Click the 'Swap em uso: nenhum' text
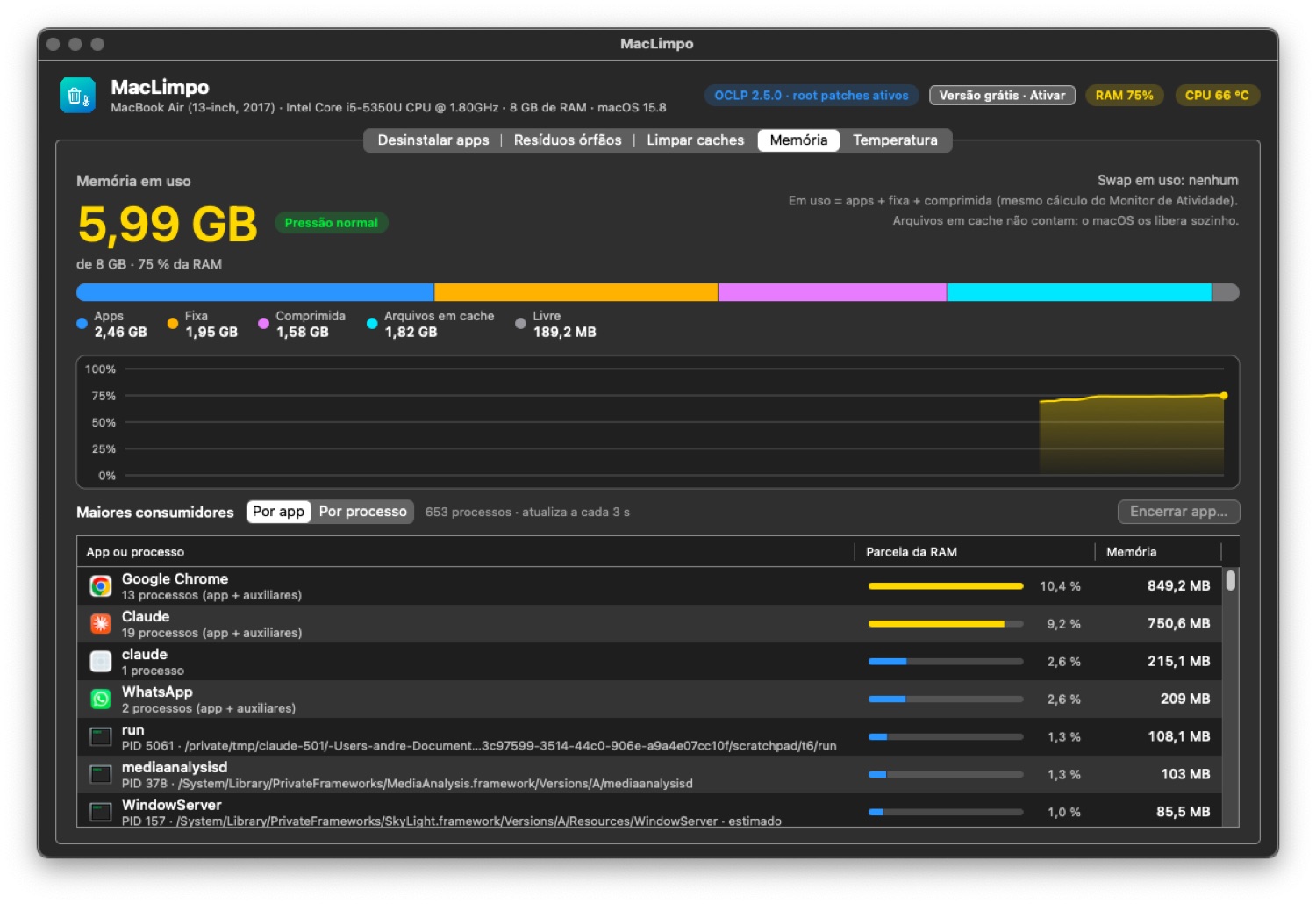The width and height of the screenshot is (1316, 904). point(1168,181)
